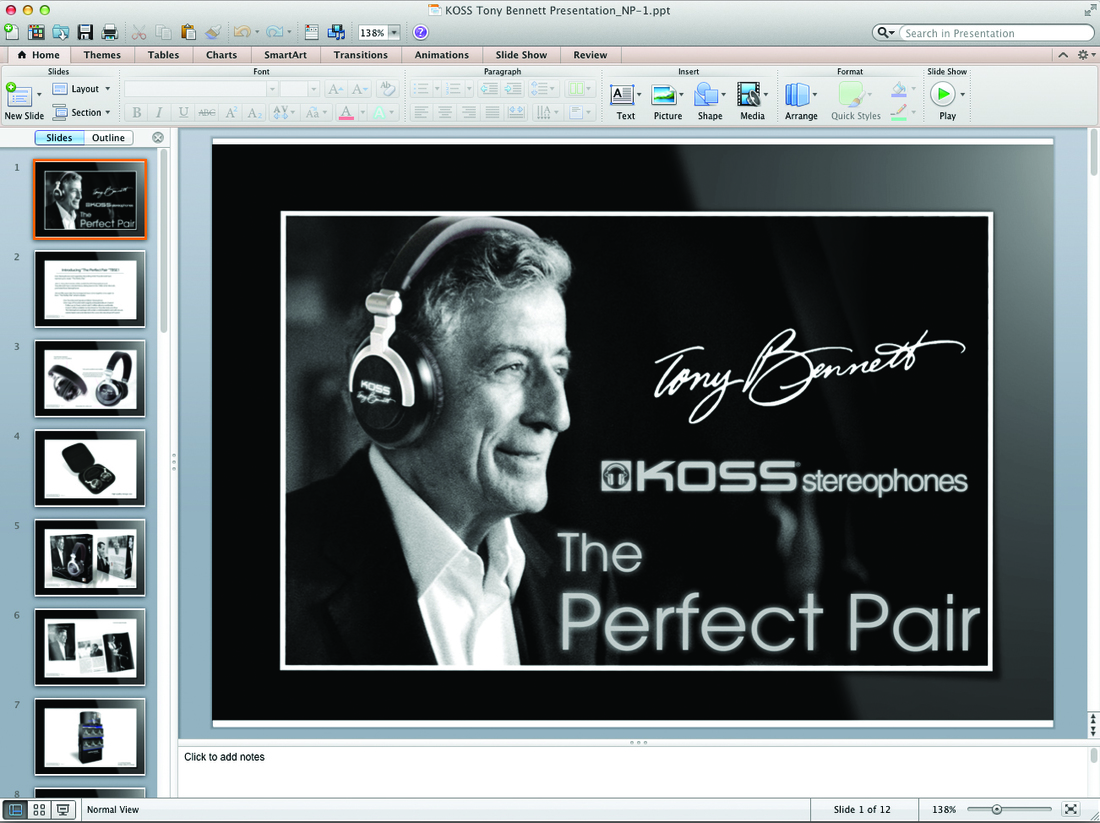Open the template gallery icon
Viewport: 1100px width, 823px height.
[36, 32]
